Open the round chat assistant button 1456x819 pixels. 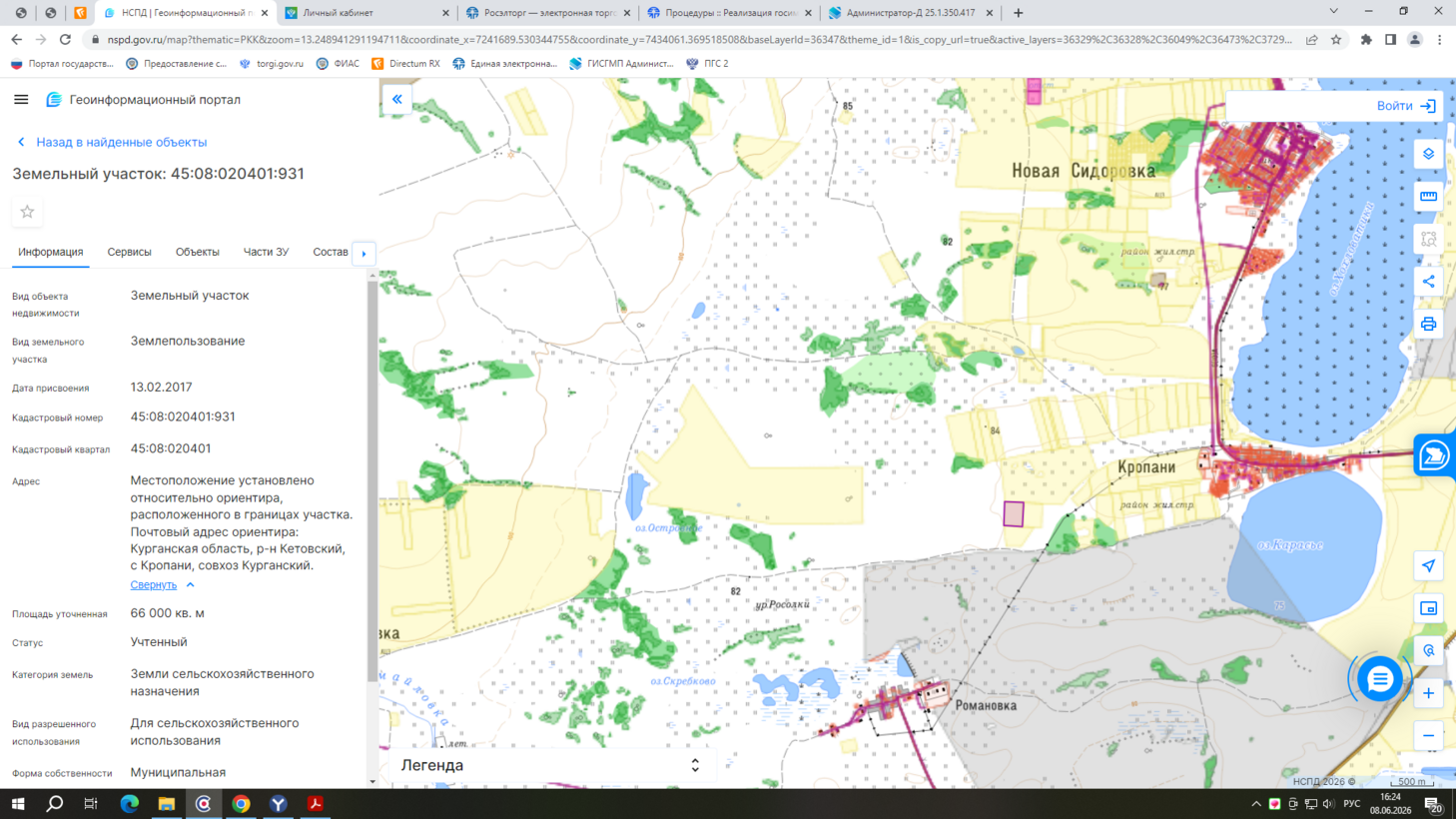1380,679
